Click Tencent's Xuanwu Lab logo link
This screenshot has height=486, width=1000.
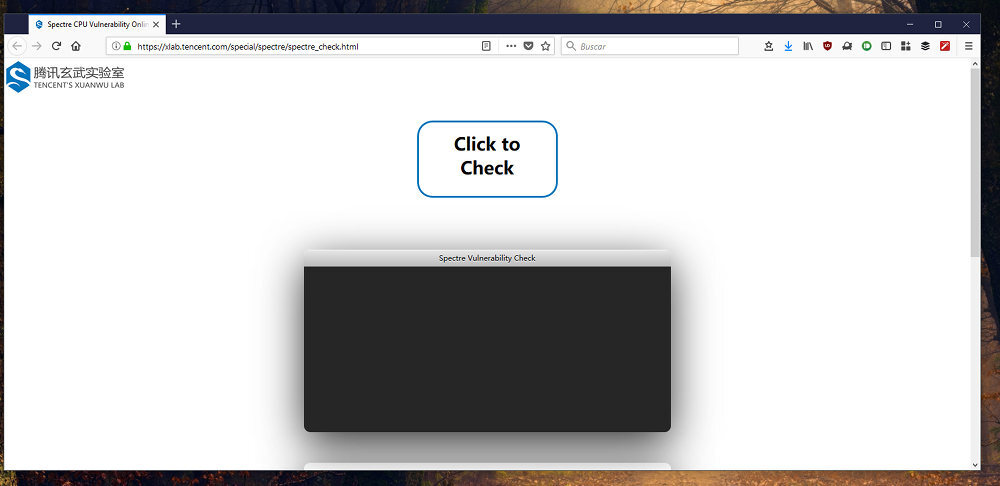(66, 77)
